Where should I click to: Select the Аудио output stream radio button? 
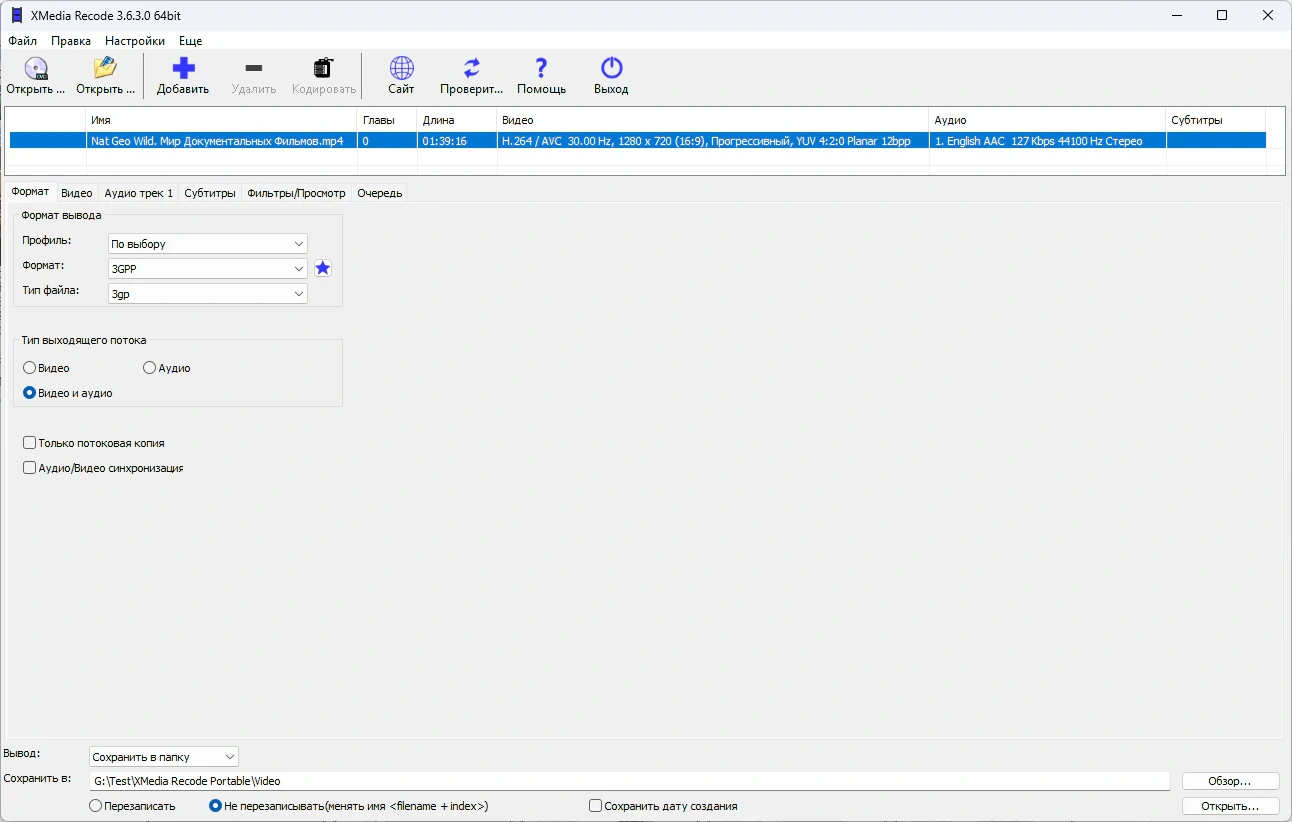coord(149,368)
